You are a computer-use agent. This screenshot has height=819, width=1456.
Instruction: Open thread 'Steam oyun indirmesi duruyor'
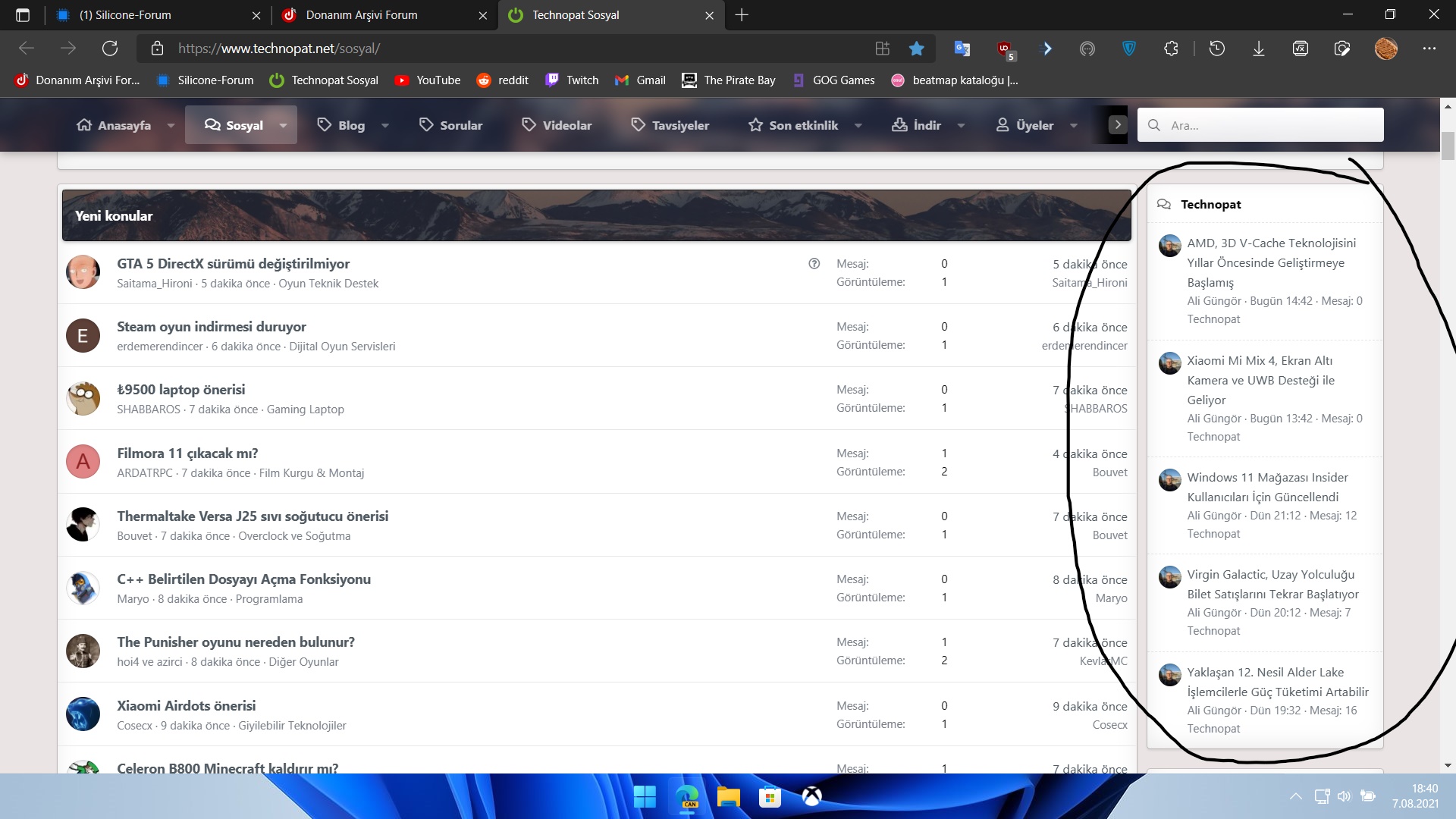coord(212,327)
